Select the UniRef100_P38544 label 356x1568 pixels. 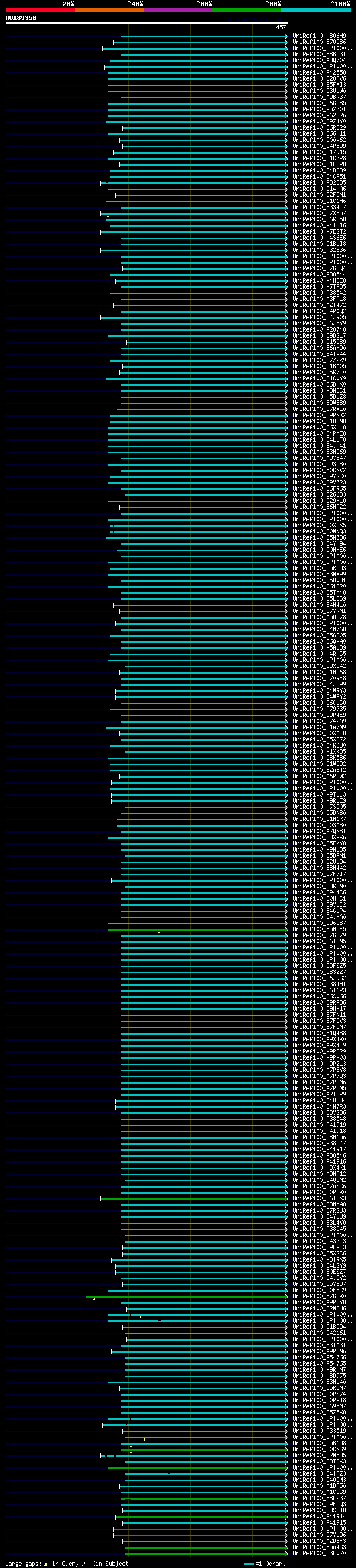[x=319, y=275]
